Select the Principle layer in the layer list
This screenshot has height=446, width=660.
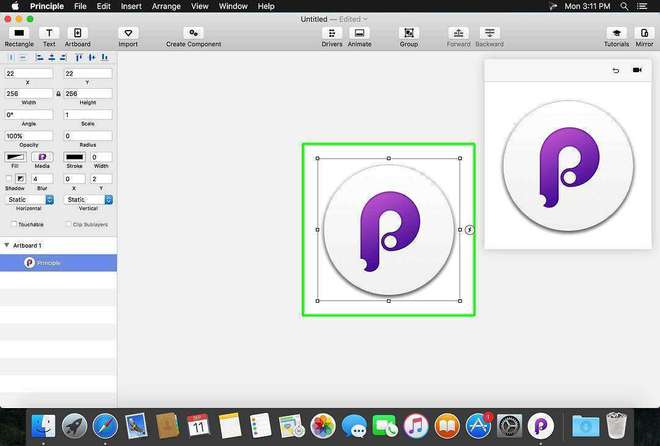[59, 263]
